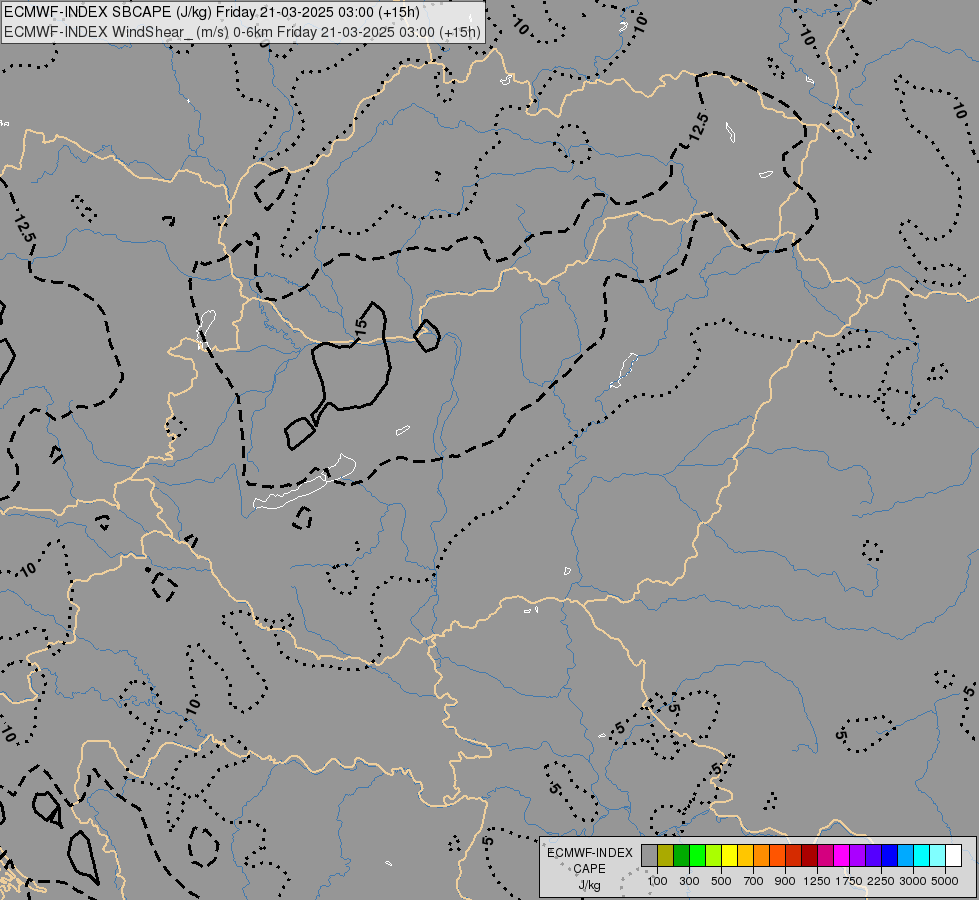This screenshot has height=900, width=979.
Task: Click the SBCAPE title line in header
Action: coord(212,12)
